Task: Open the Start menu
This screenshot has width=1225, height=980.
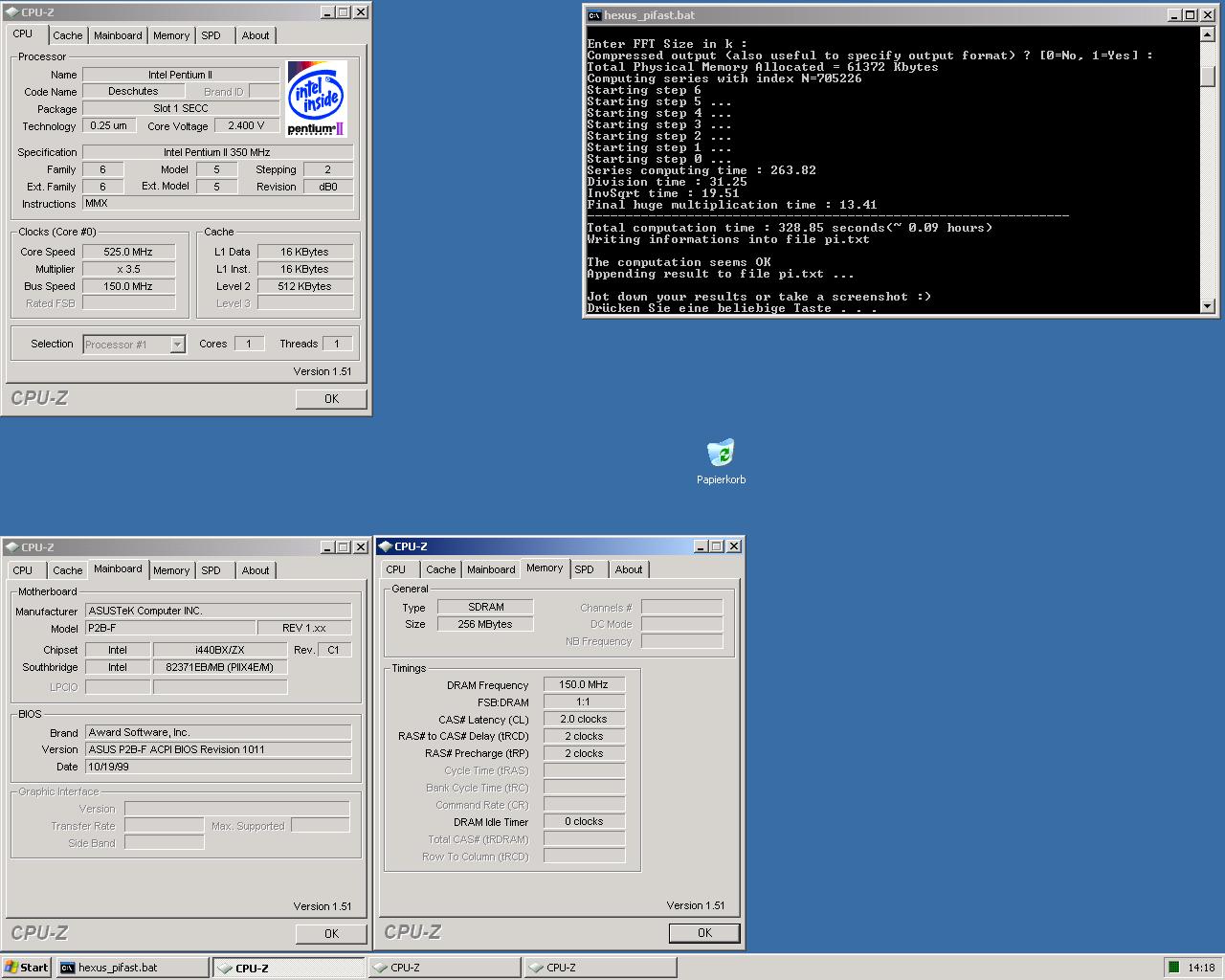Action: [x=27, y=968]
